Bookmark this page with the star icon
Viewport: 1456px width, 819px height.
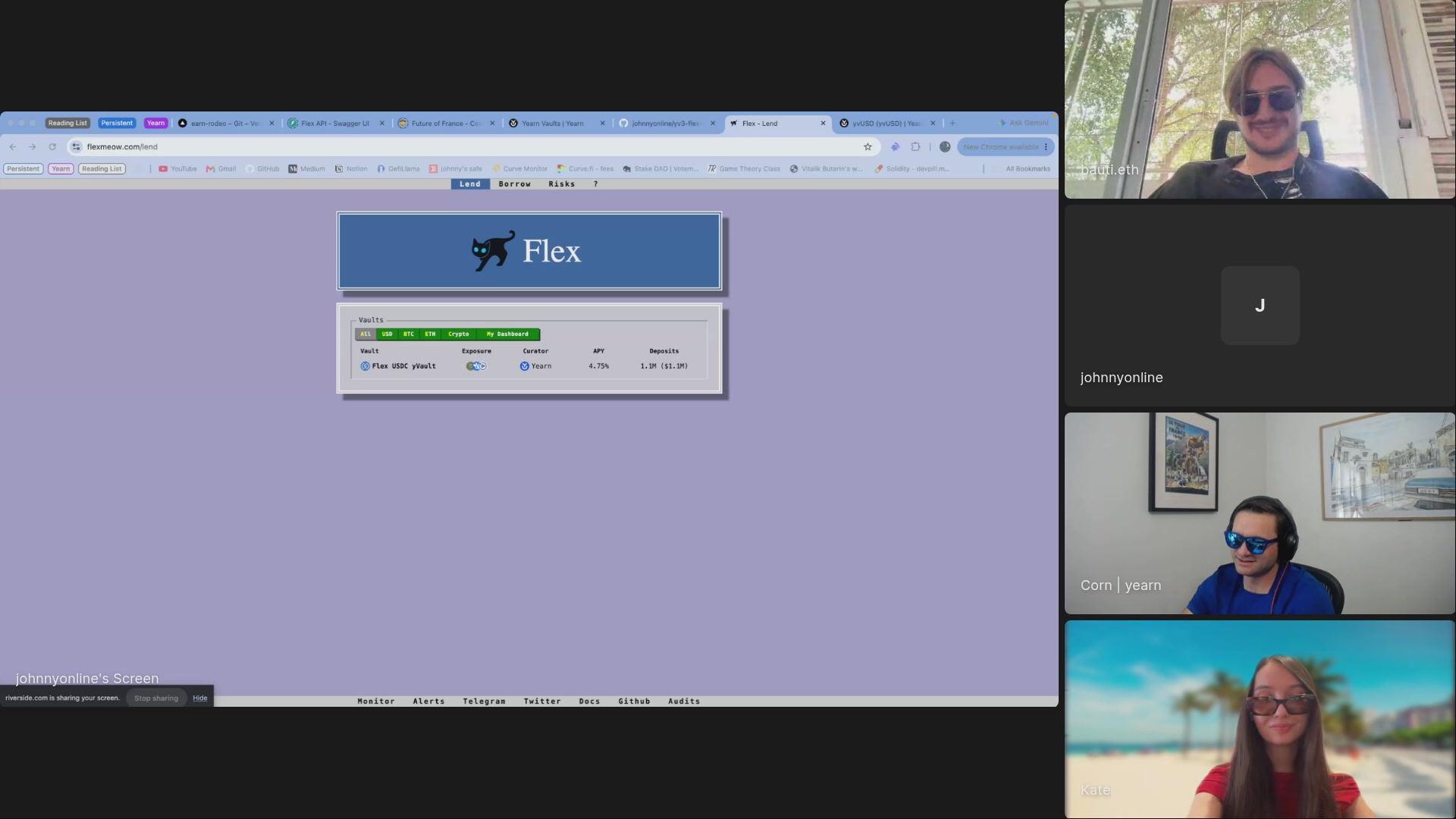coord(868,147)
